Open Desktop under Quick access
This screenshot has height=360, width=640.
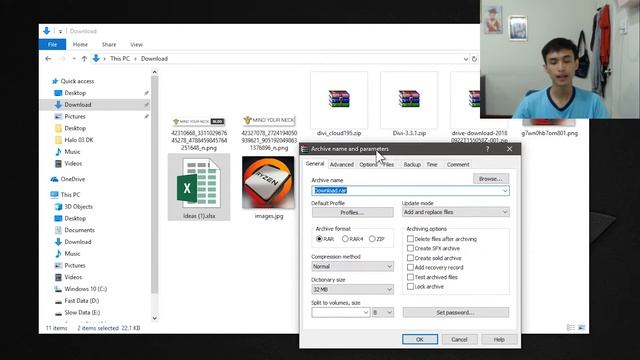click(75, 93)
